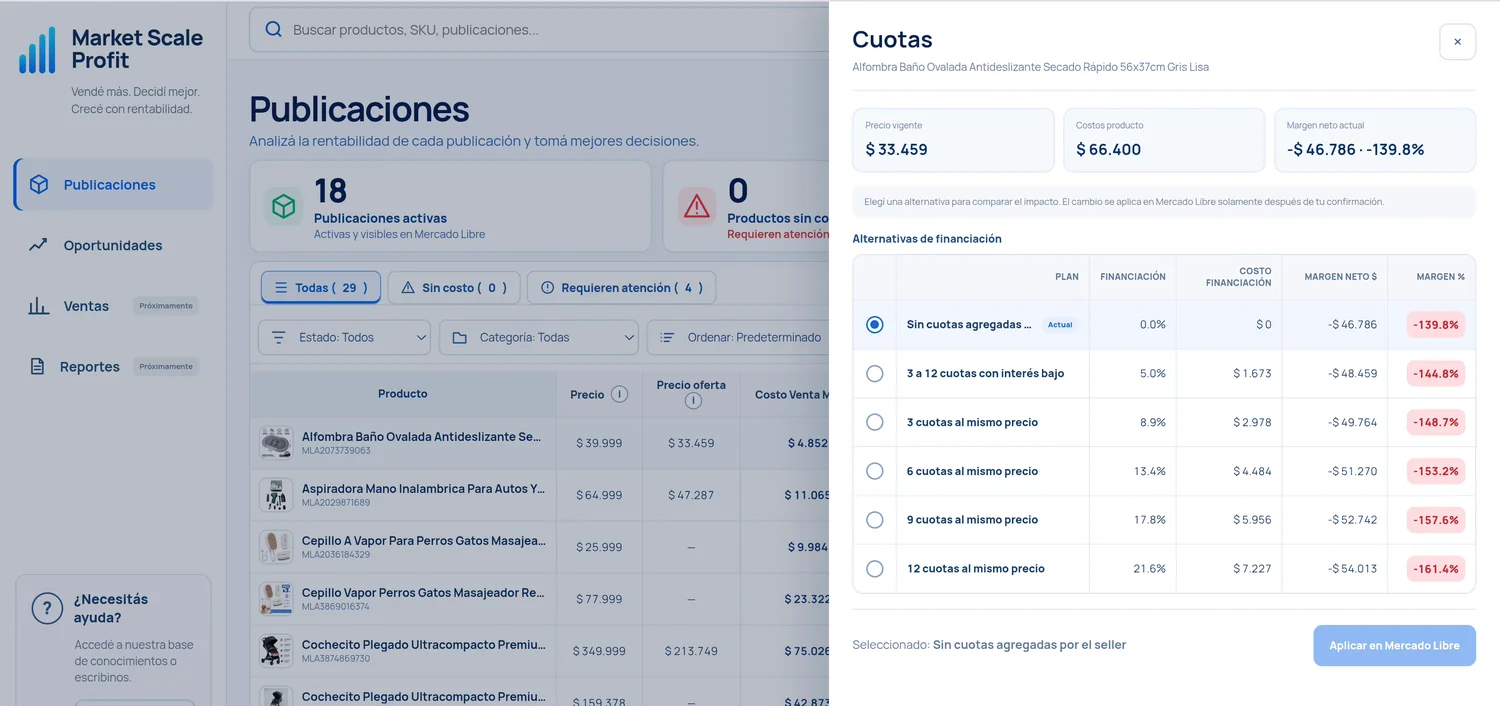Click the info icon under Precio oferta
The image size is (1500, 706).
[x=692, y=401]
